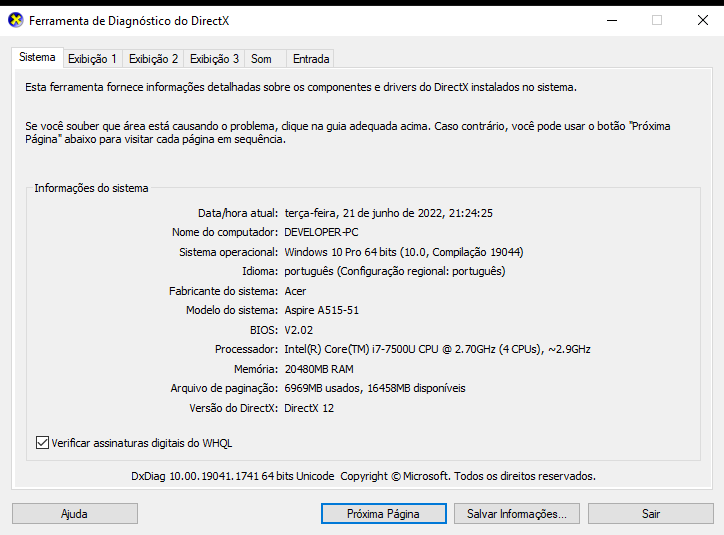Click the DxDiag version copyright text
This screenshot has width=724, height=535.
click(369, 476)
